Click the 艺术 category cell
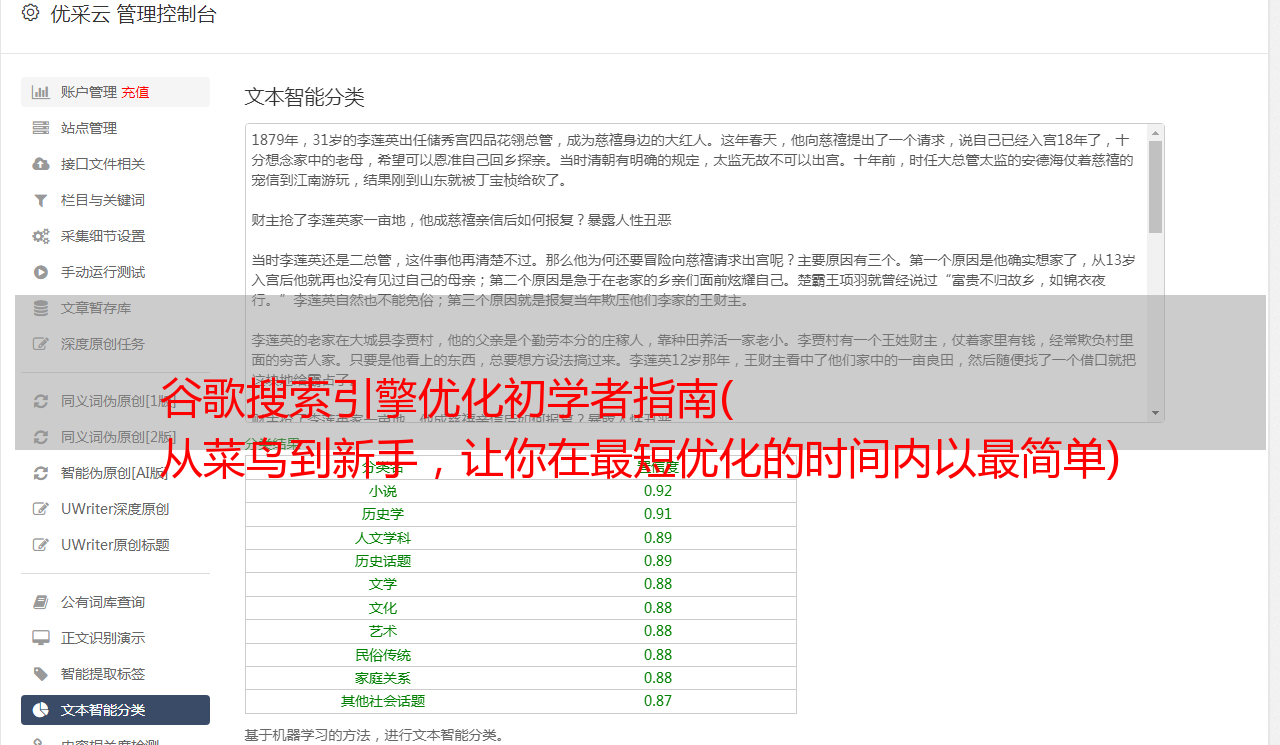Screen dimensions: 1280x745 point(383,631)
